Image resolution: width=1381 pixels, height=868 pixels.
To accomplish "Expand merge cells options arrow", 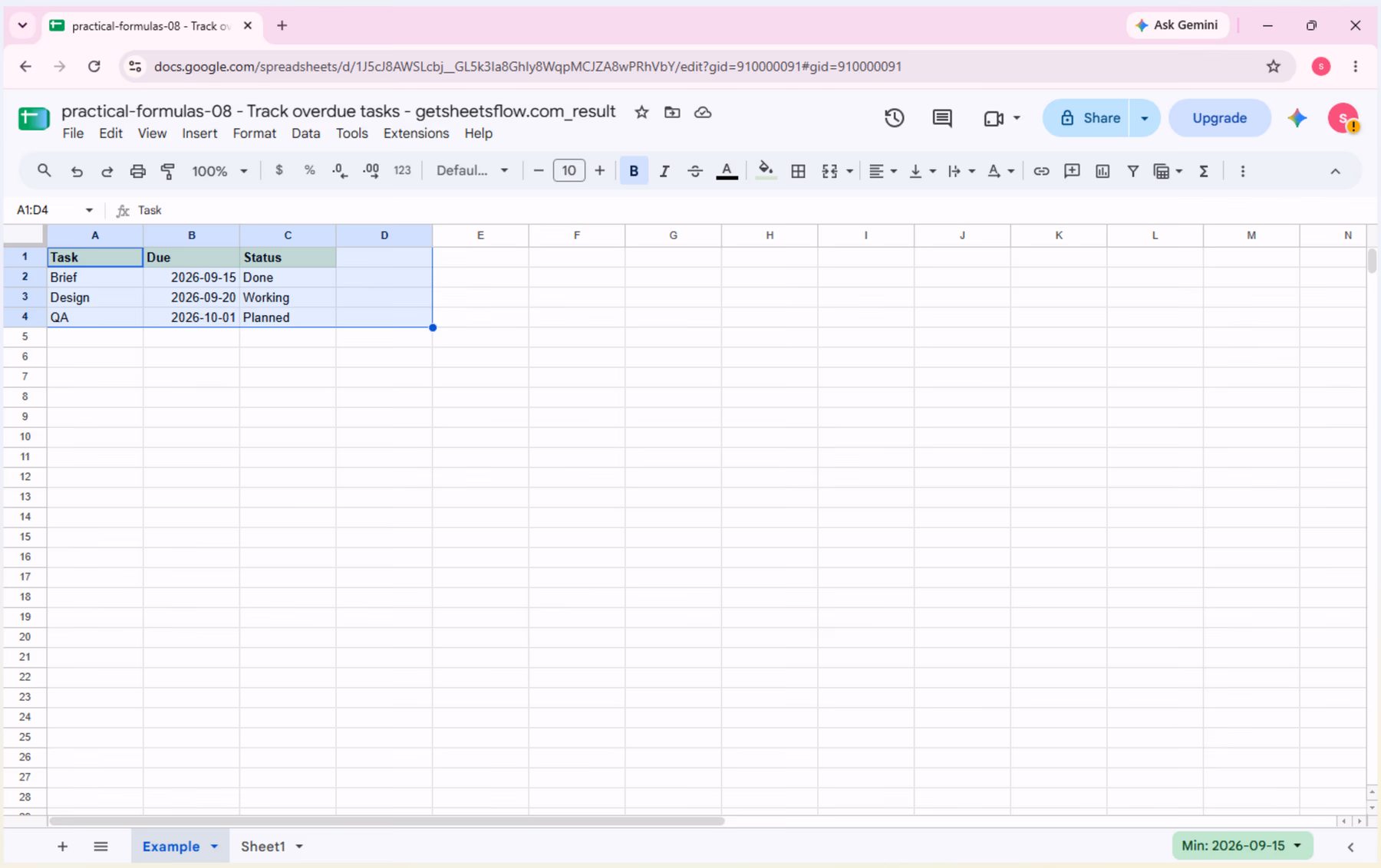I will click(x=849, y=171).
